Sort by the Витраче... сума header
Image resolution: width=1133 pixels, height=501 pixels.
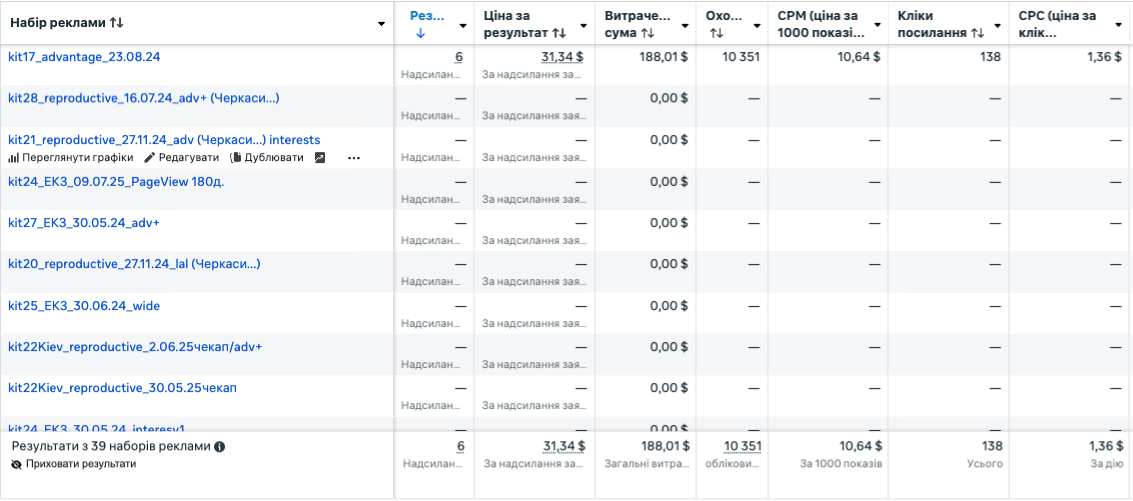pos(637,24)
